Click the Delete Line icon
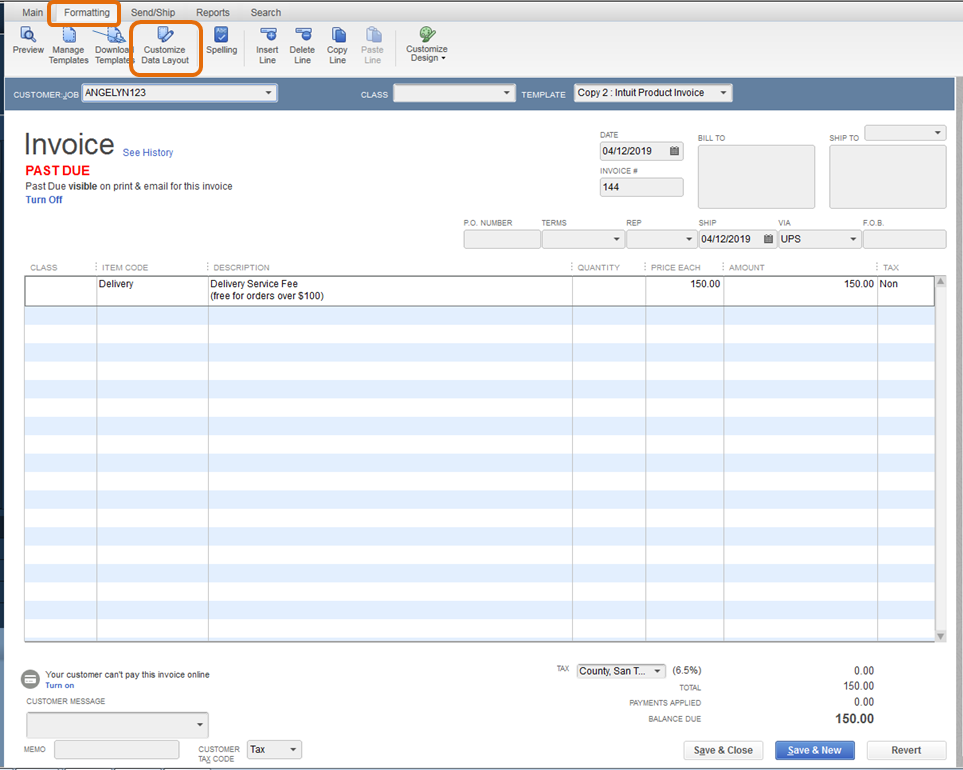The height and width of the screenshot is (770, 963). tap(302, 42)
